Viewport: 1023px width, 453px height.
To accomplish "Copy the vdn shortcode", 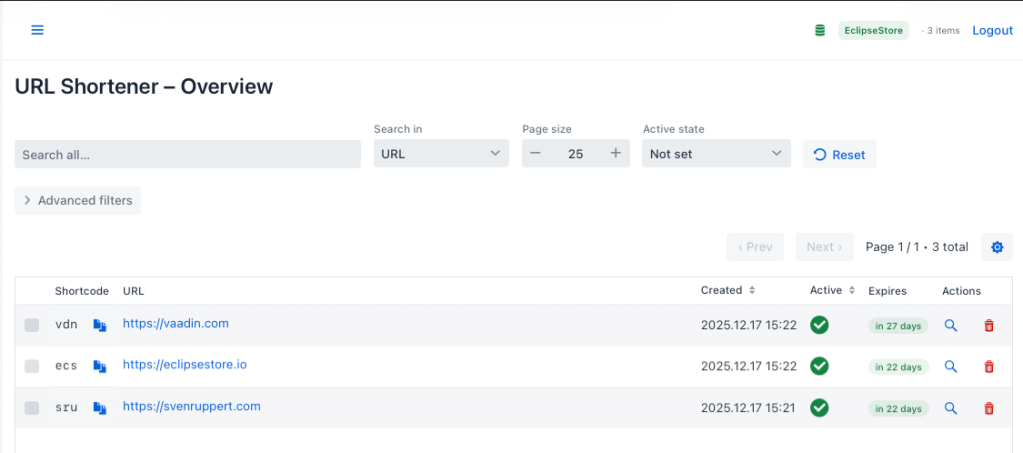I will (99, 325).
